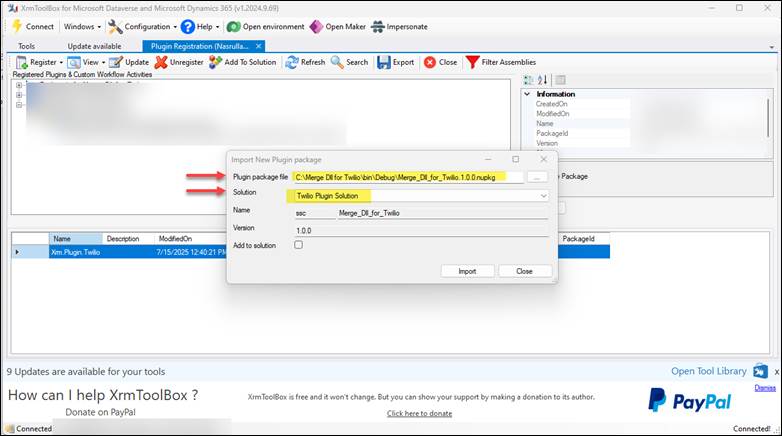Expand the first plugin tree node
This screenshot has height=436, width=782.
[19, 85]
